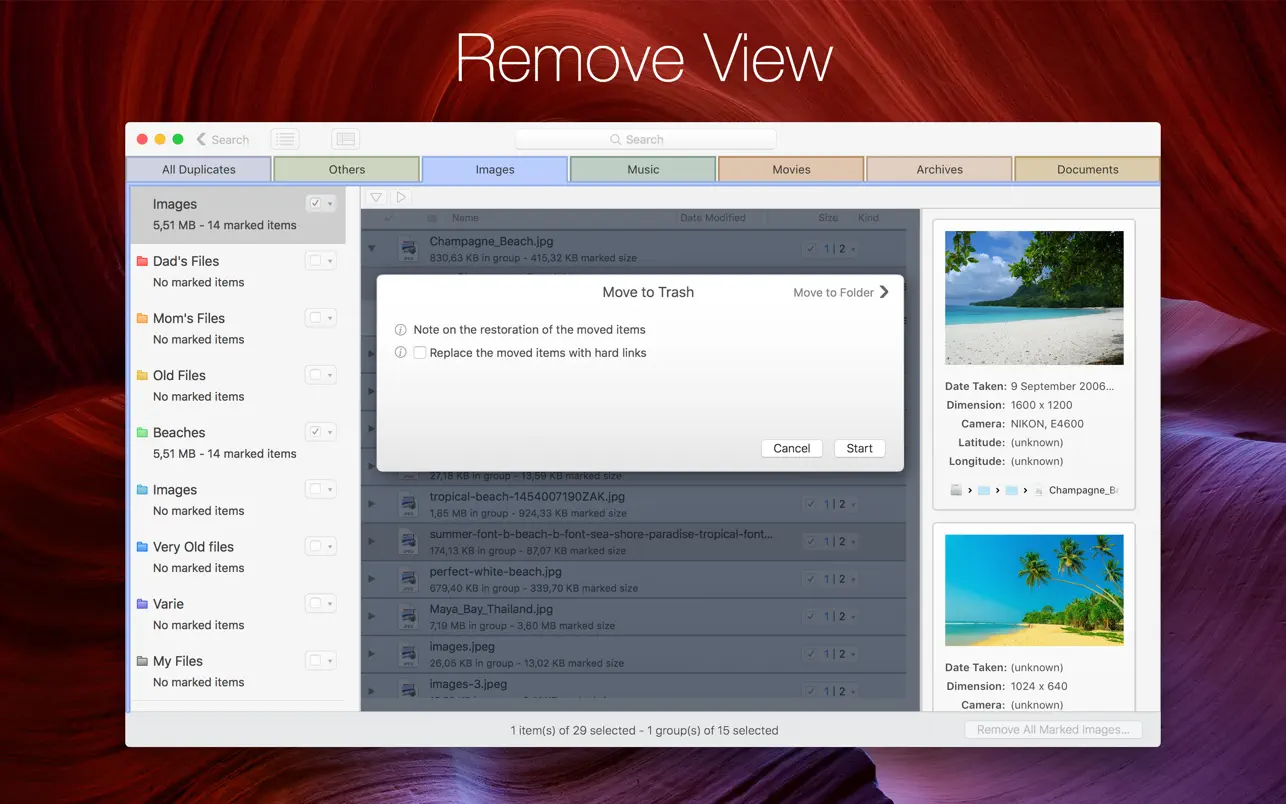Check the Mom's Files marking checkbox
This screenshot has width=1286, height=804.
pos(315,318)
